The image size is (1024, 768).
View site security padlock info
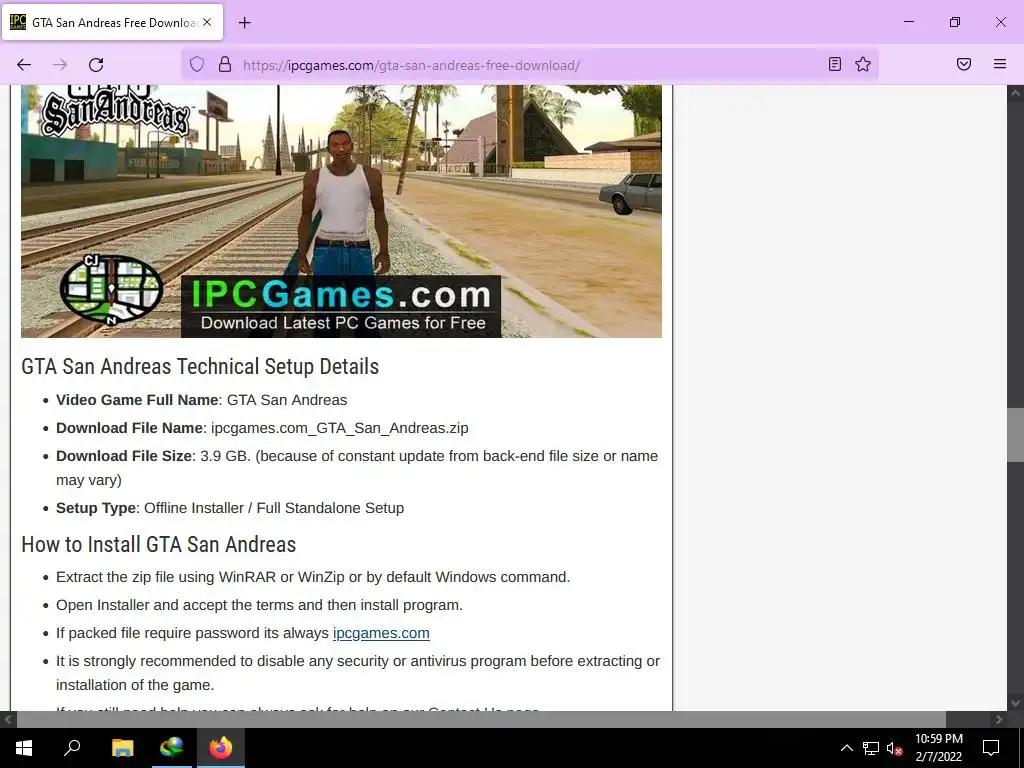[225, 64]
